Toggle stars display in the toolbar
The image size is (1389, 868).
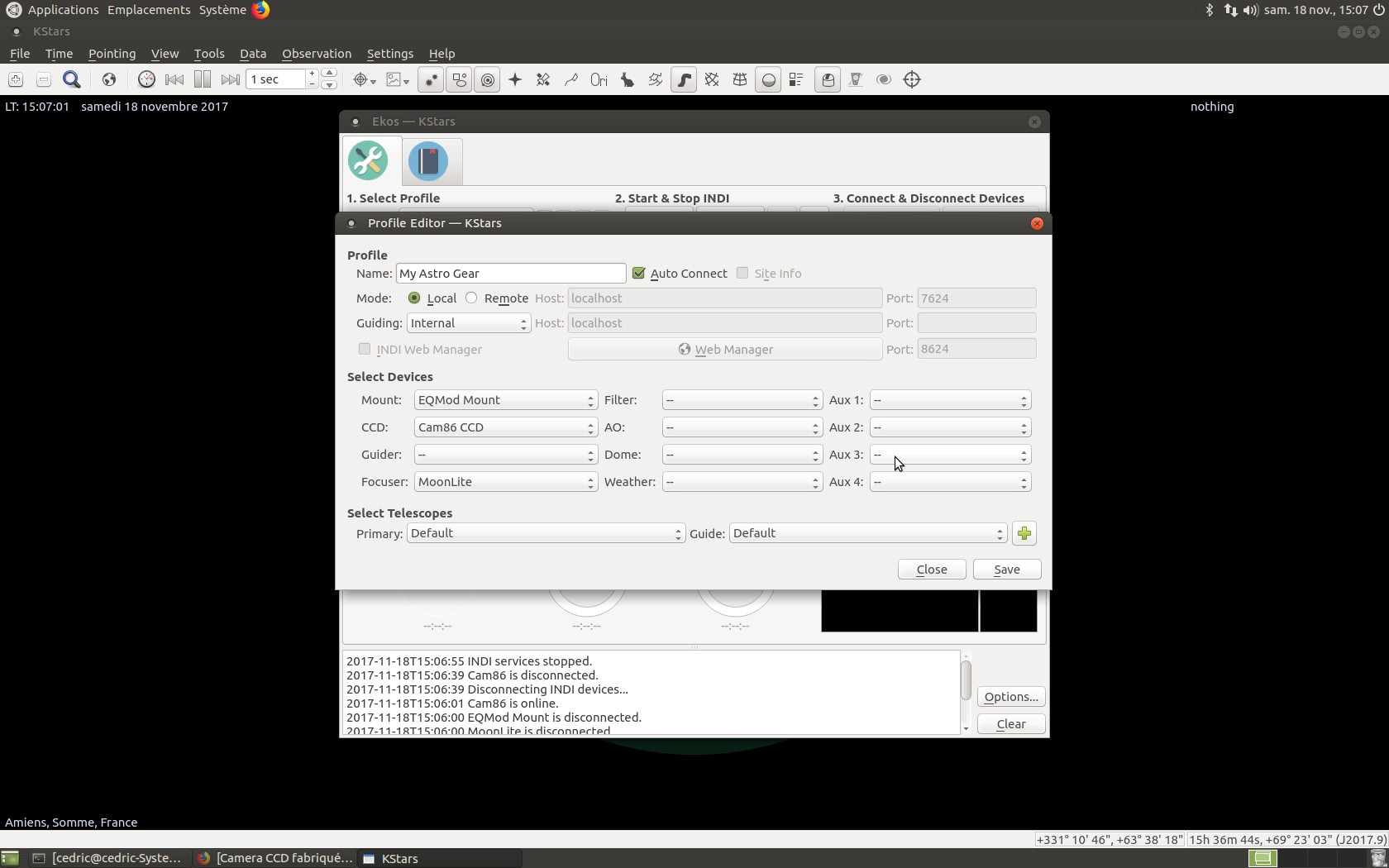[x=431, y=79]
